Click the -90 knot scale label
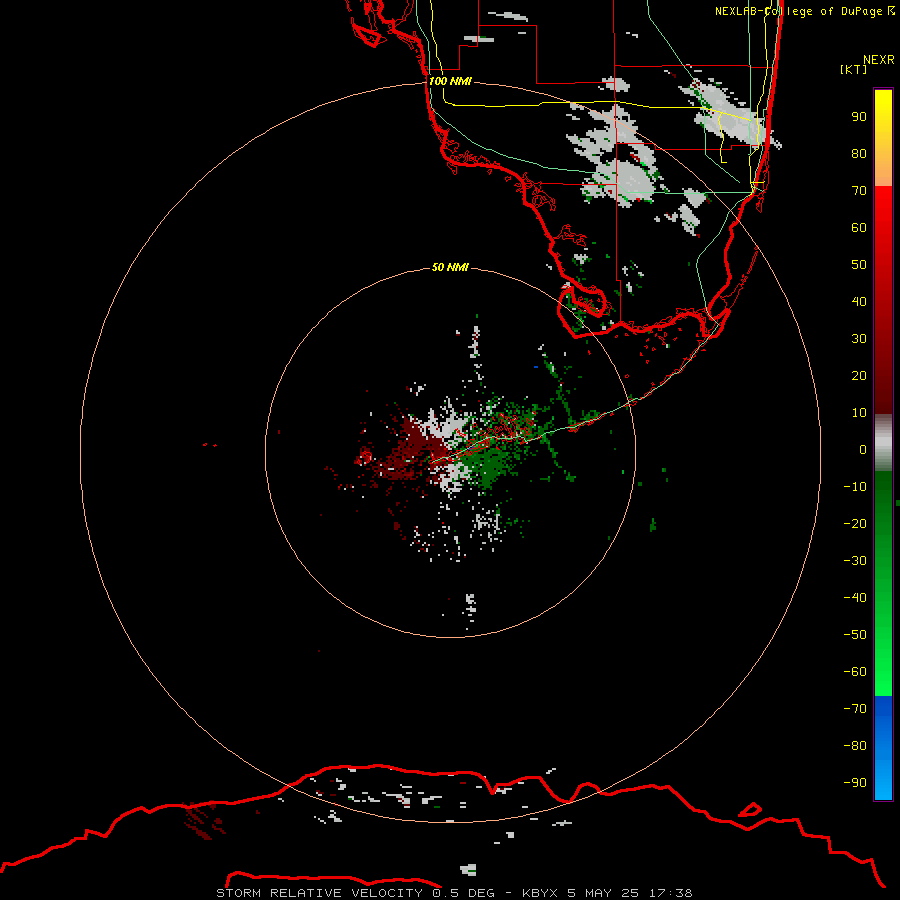This screenshot has height=900, width=900. (855, 783)
